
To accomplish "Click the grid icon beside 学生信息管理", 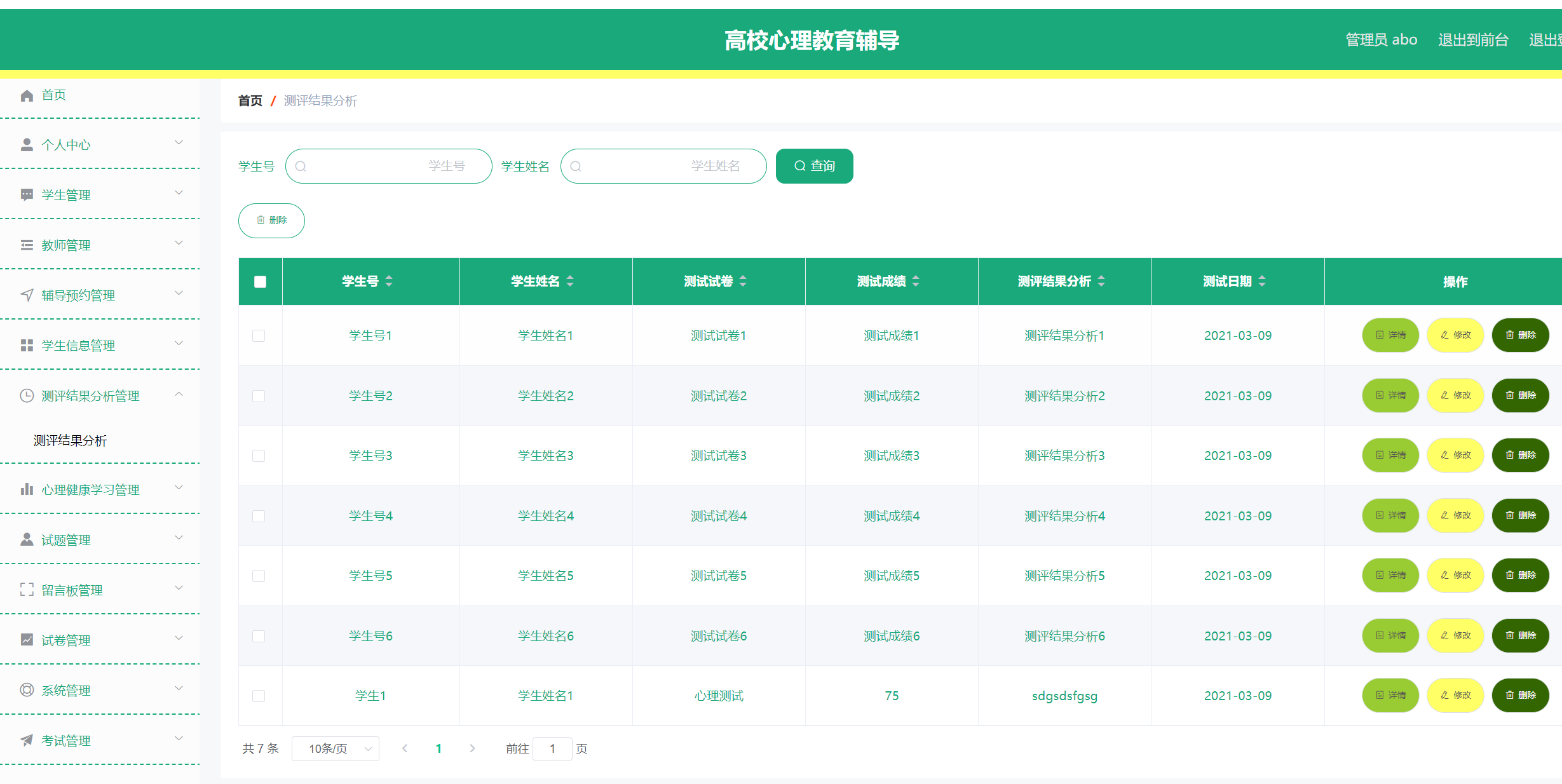I will [x=27, y=346].
